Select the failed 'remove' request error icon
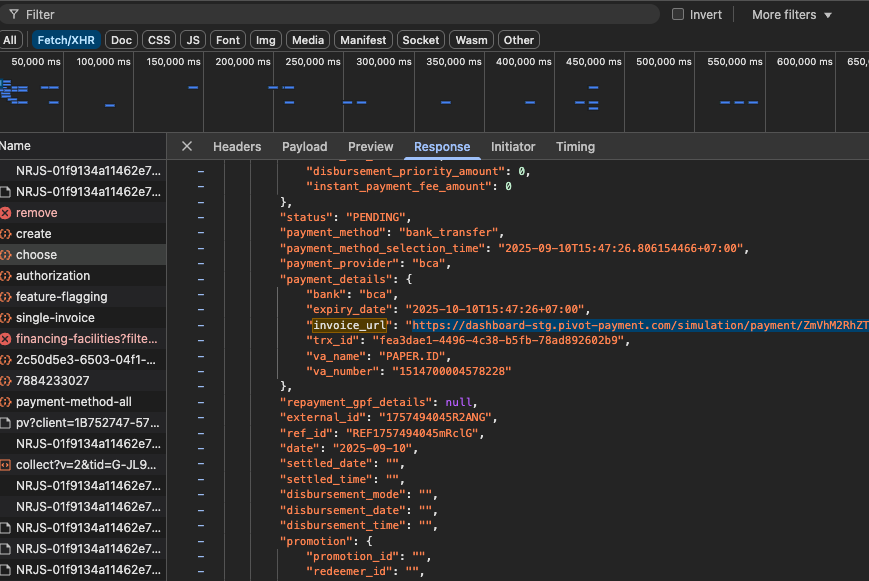The image size is (869, 581). [x=6, y=213]
